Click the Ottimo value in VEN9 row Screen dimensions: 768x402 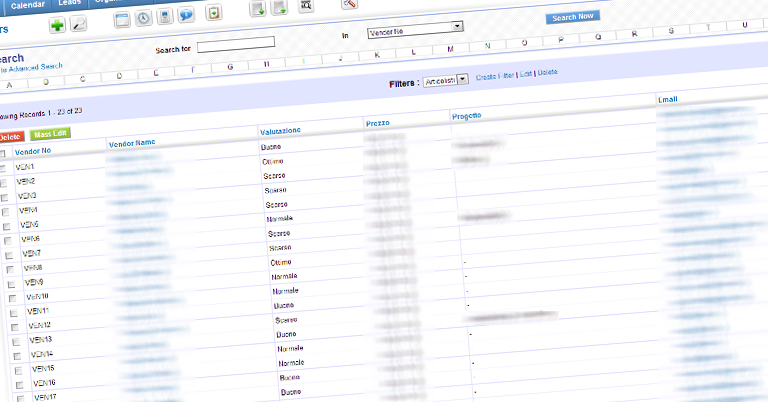(281, 262)
